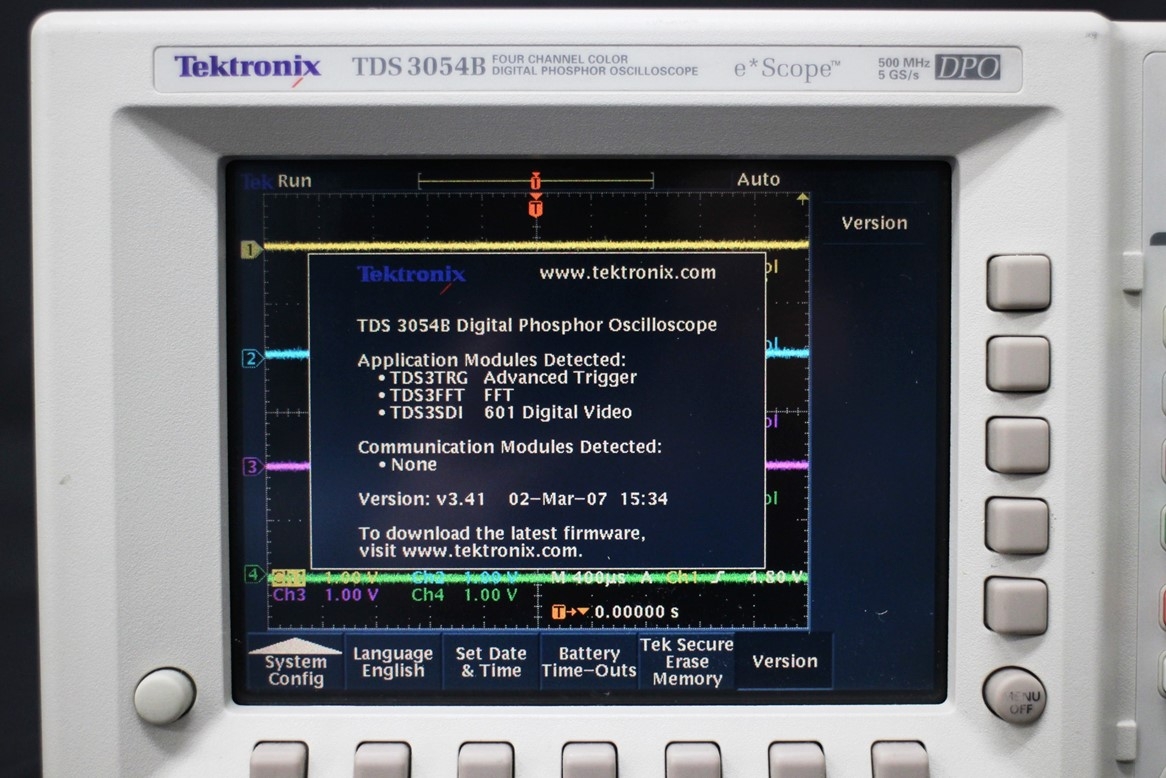The image size is (1166, 778).
Task: Click the 0.00000 s trigger delay readout
Action: (x=637, y=612)
